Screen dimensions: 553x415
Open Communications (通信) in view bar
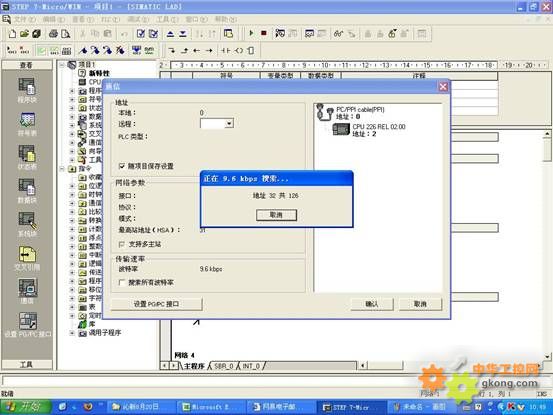pos(27,291)
